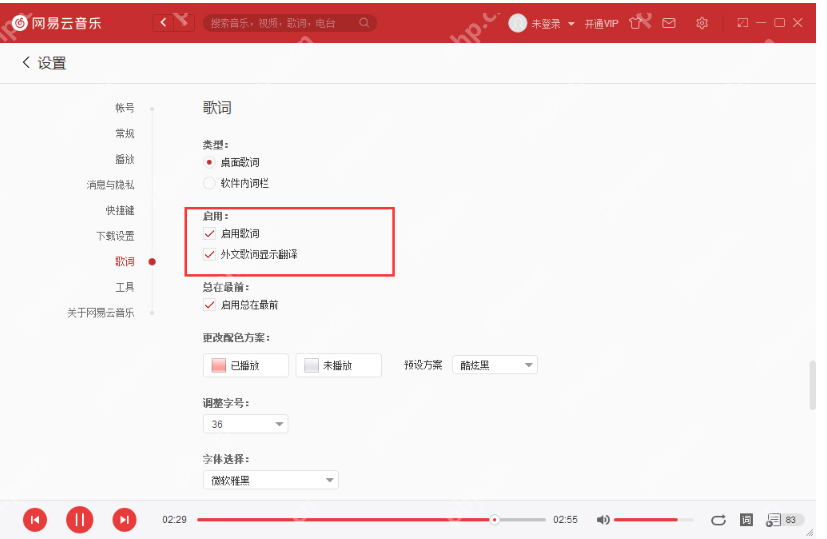The height and width of the screenshot is (539, 827).
Task: Expand the 预设方案 酷炫黑 dropdown
Action: [x=495, y=365]
